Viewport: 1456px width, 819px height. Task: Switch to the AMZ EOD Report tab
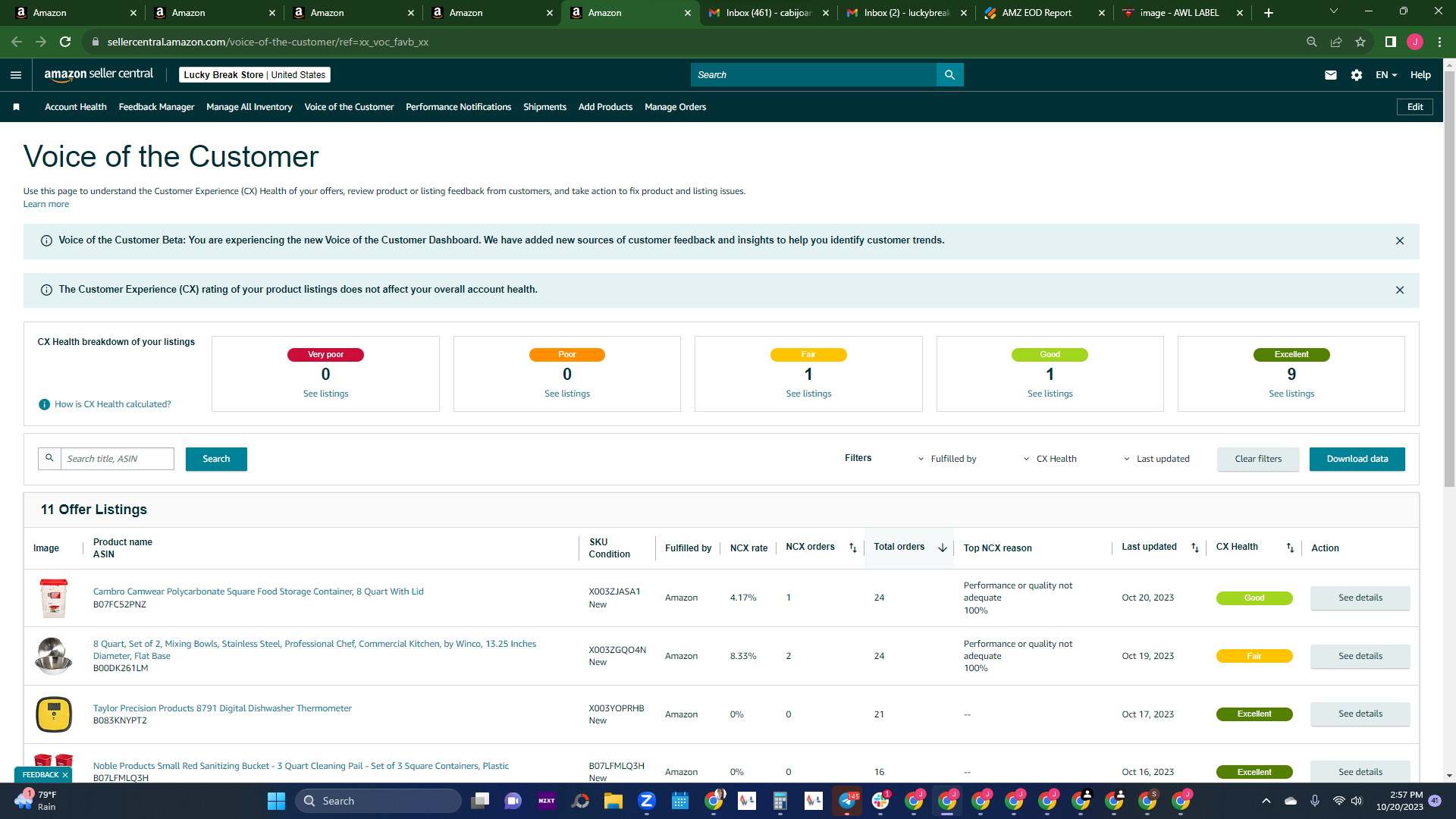pyautogui.click(x=1045, y=13)
